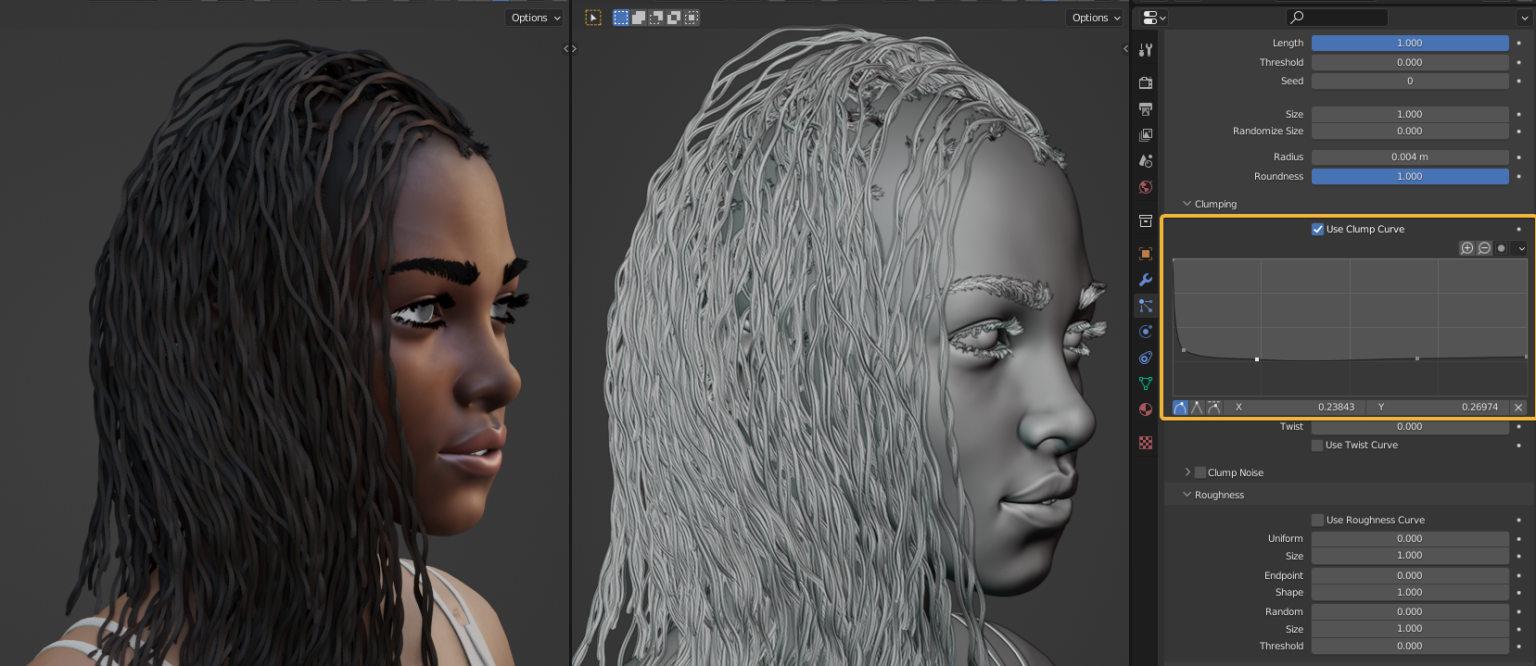Zoom in on the clump curve widget
Image resolution: width=1536 pixels, height=666 pixels.
(1467, 248)
